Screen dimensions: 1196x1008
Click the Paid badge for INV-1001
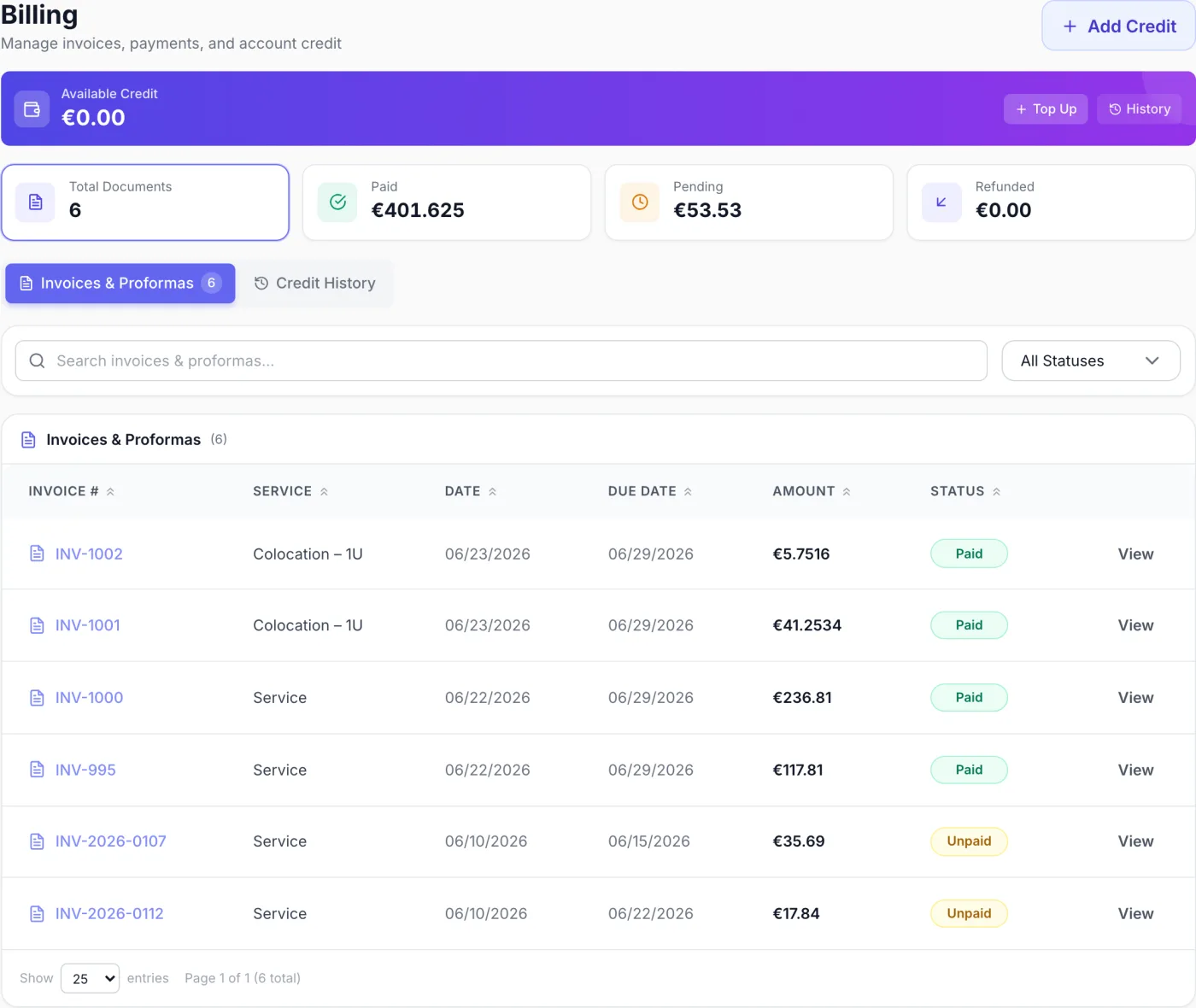[x=969, y=625]
